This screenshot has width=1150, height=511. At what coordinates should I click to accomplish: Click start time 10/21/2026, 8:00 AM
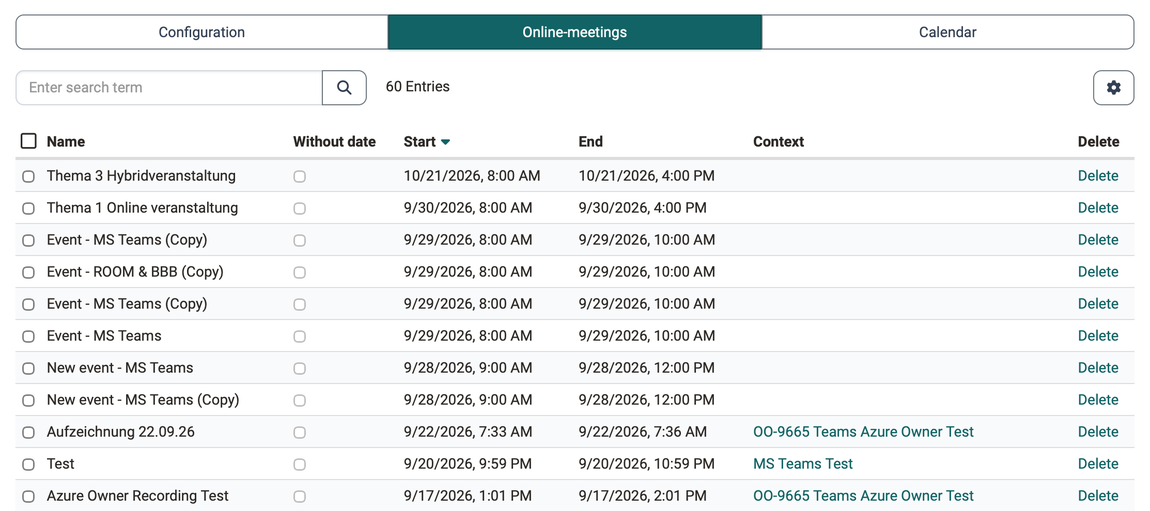click(472, 176)
